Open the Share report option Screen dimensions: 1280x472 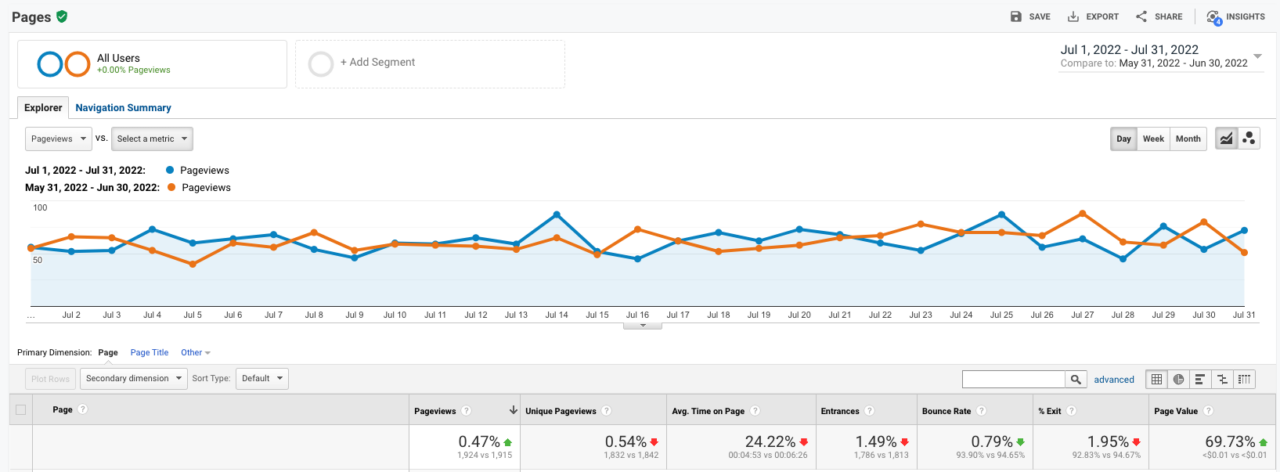click(x=1141, y=17)
